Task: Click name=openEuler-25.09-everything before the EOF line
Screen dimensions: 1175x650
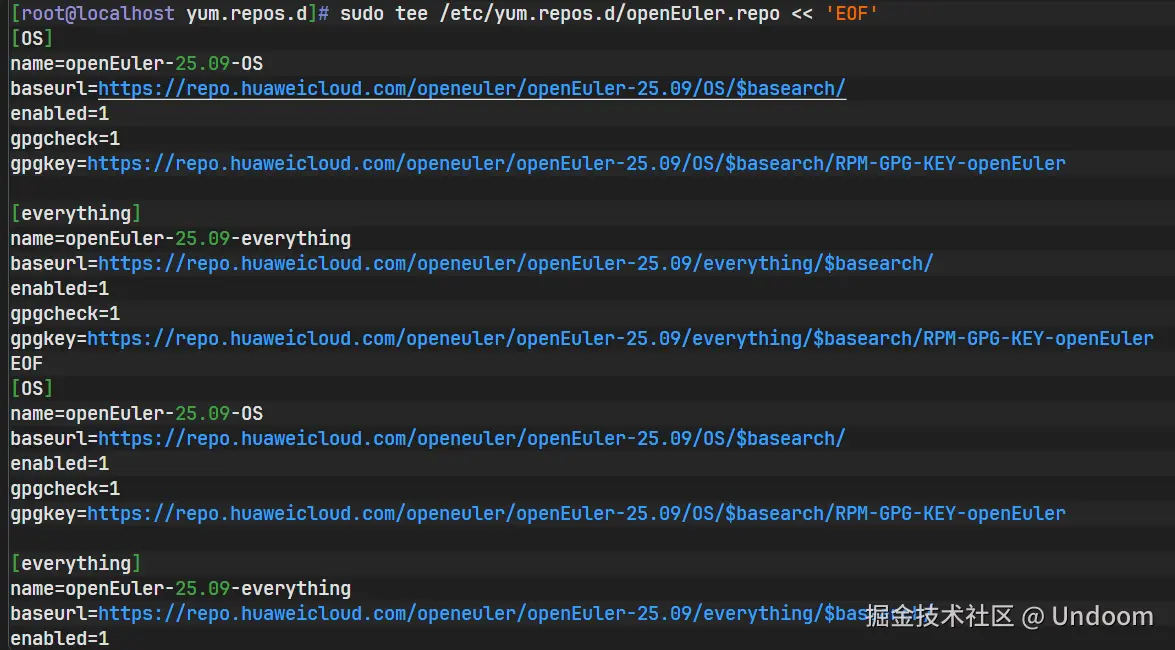Action: pyautogui.click(x=181, y=238)
